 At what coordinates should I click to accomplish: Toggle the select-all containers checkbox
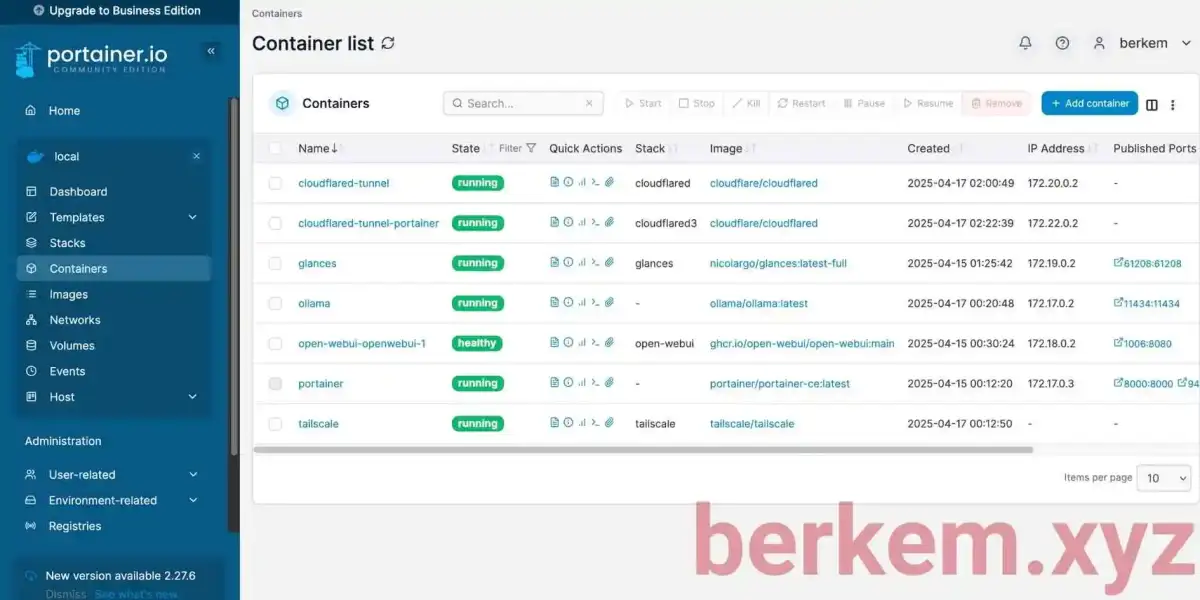(x=275, y=148)
